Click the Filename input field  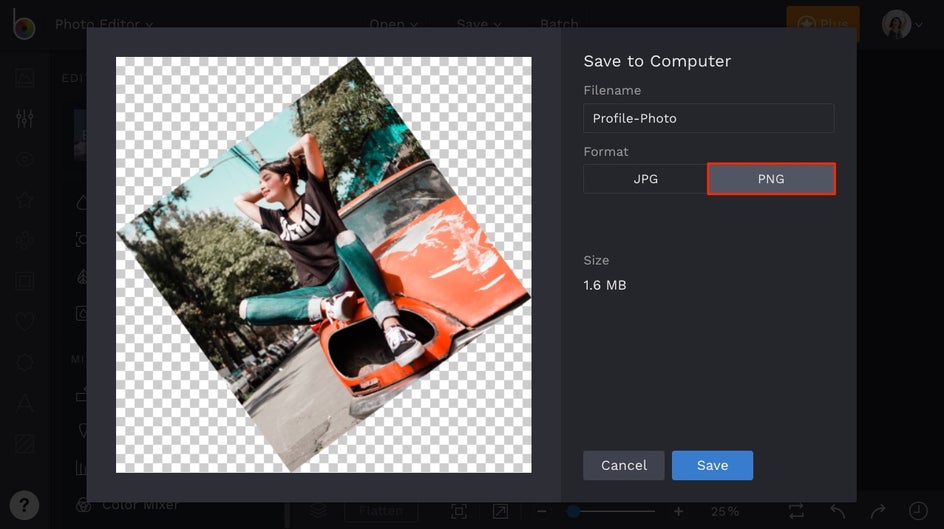click(x=709, y=118)
